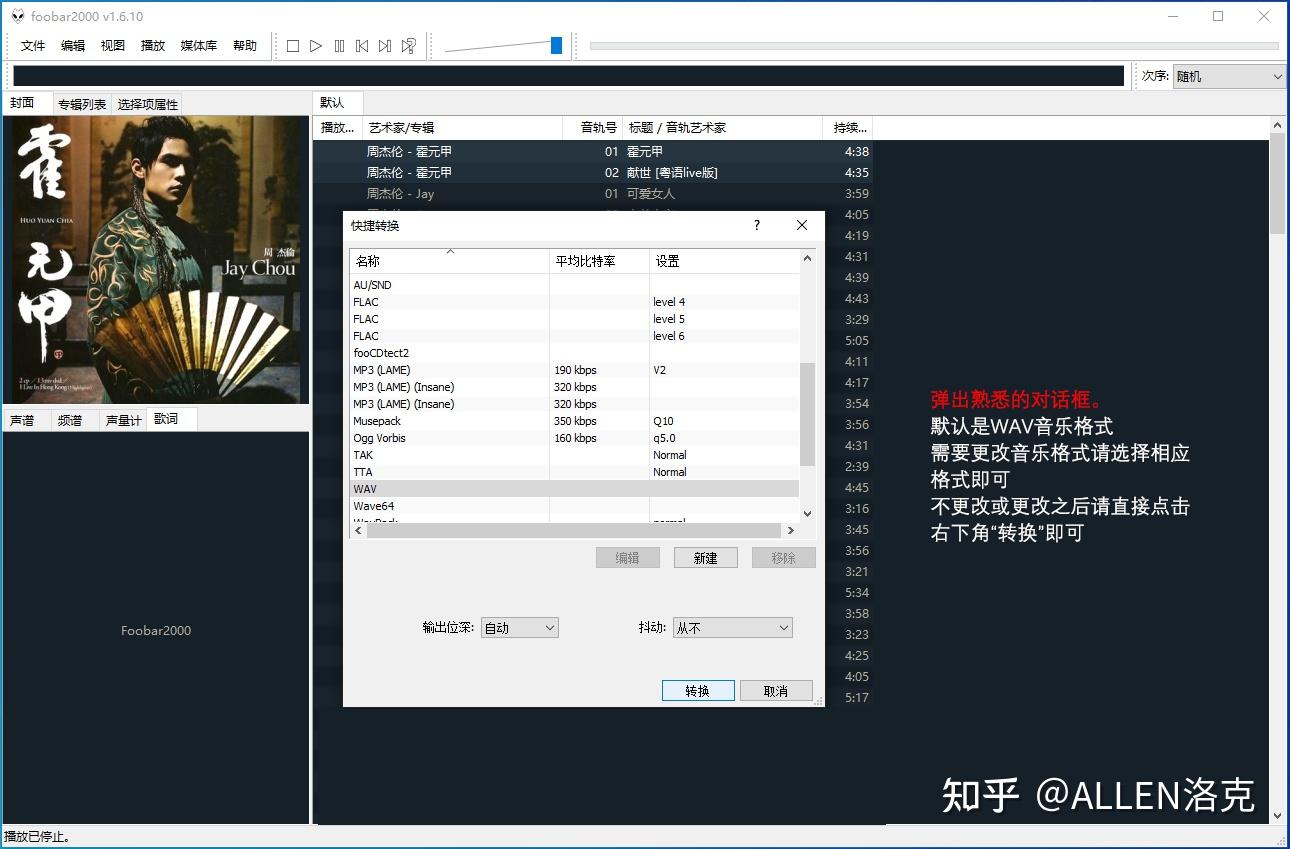Open the 视图 menu

[x=113, y=46]
